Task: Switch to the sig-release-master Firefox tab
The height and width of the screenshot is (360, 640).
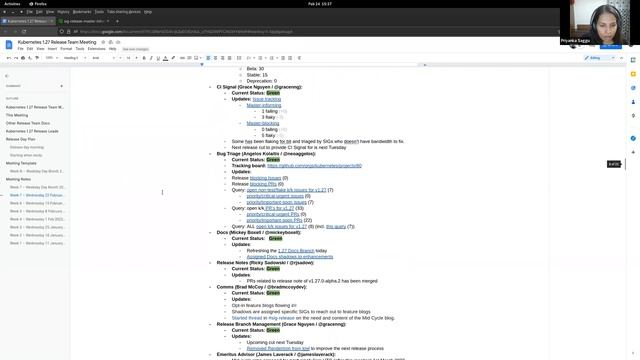Action: (84, 21)
